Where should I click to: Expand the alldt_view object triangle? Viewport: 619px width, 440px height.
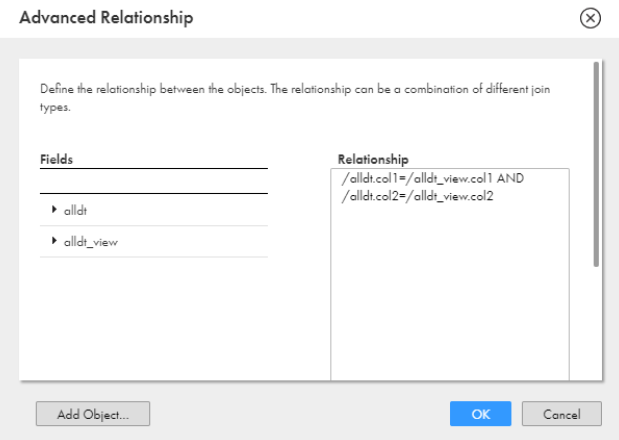tap(54, 241)
